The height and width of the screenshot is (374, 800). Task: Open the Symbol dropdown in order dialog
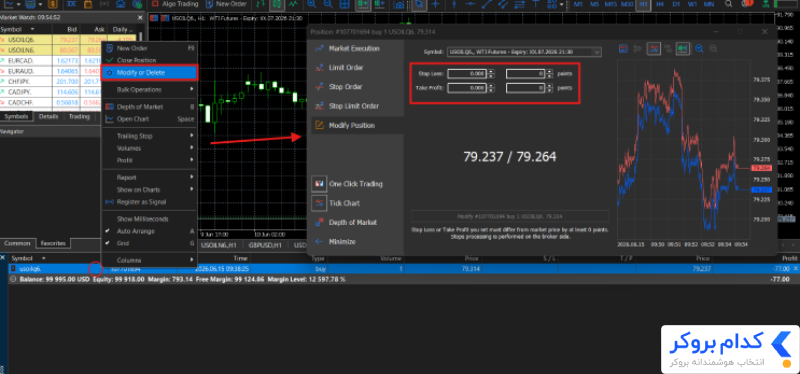point(524,52)
